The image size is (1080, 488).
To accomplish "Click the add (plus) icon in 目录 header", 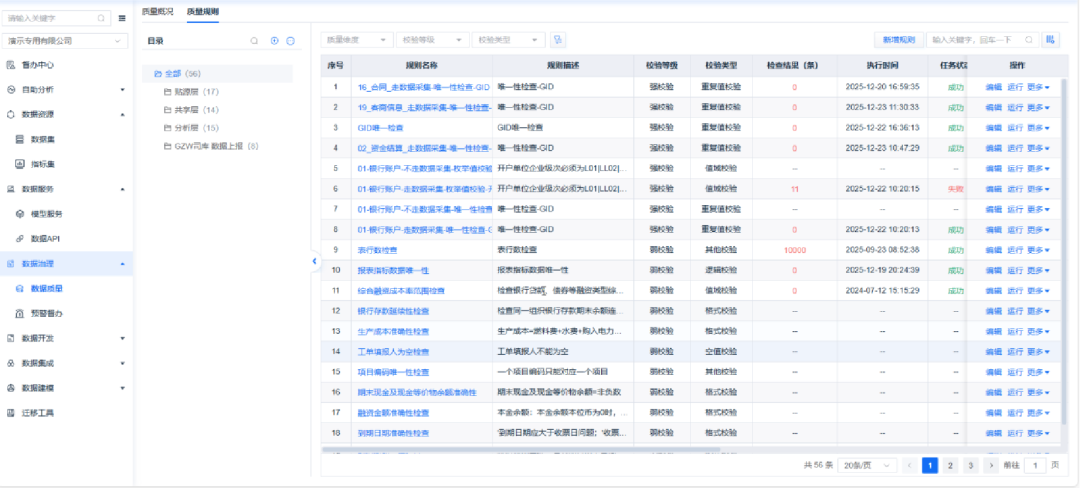I will pyautogui.click(x=275, y=41).
